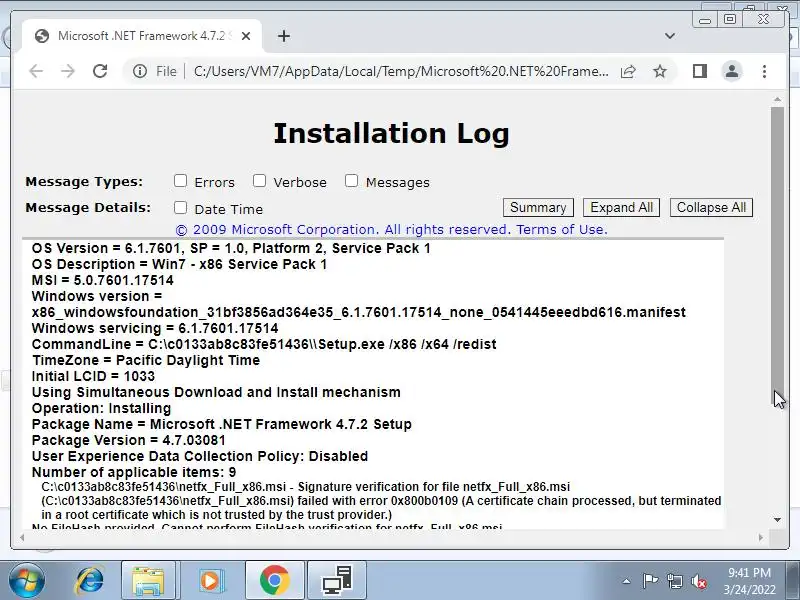Open the Chrome side panel

tap(700, 71)
